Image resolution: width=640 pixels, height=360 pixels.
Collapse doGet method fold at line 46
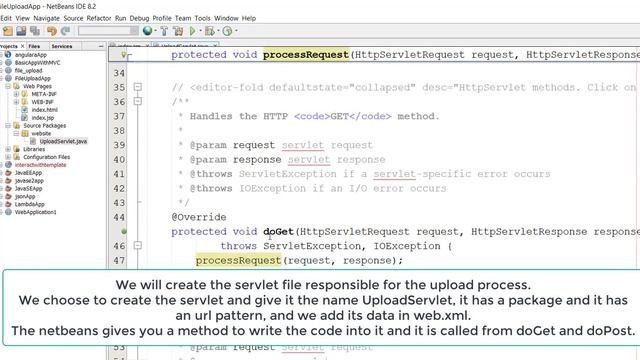[x=138, y=245]
